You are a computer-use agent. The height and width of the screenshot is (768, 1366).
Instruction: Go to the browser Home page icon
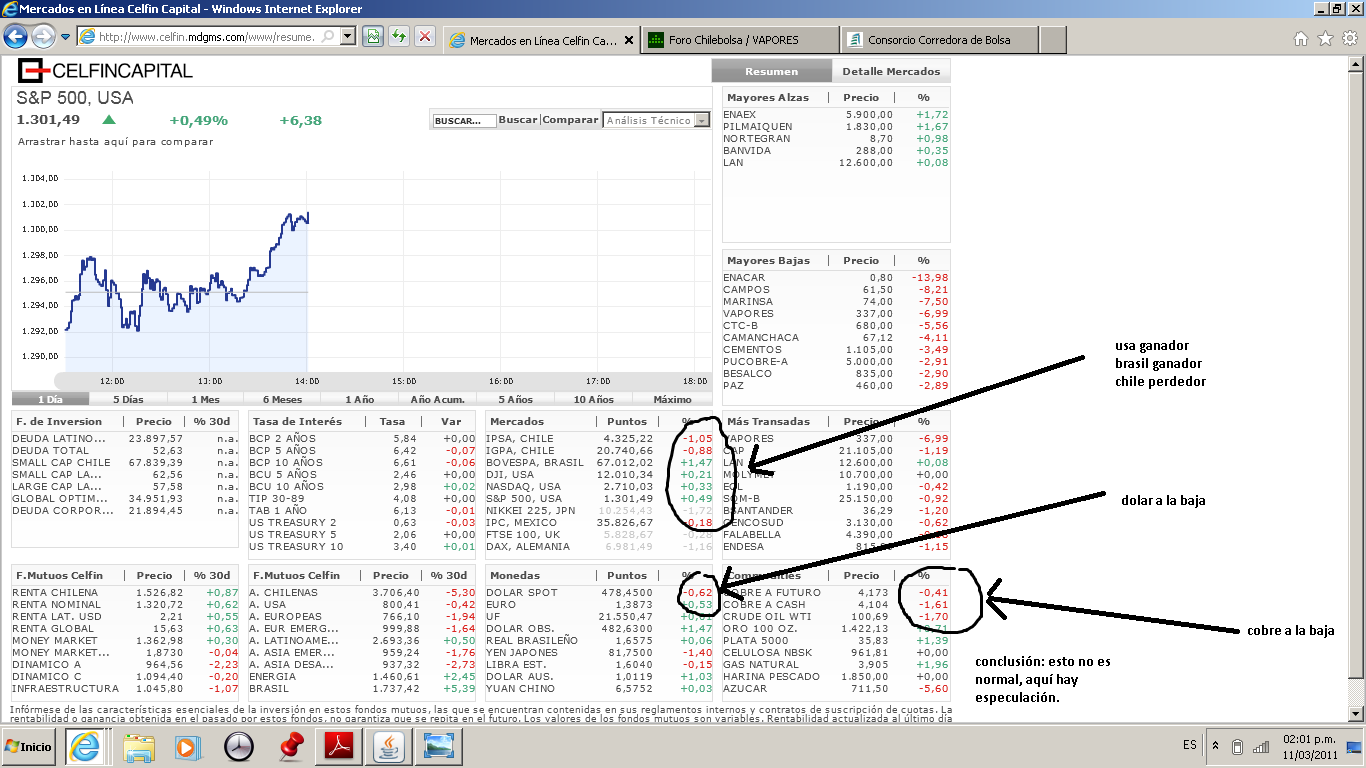tap(1301, 39)
